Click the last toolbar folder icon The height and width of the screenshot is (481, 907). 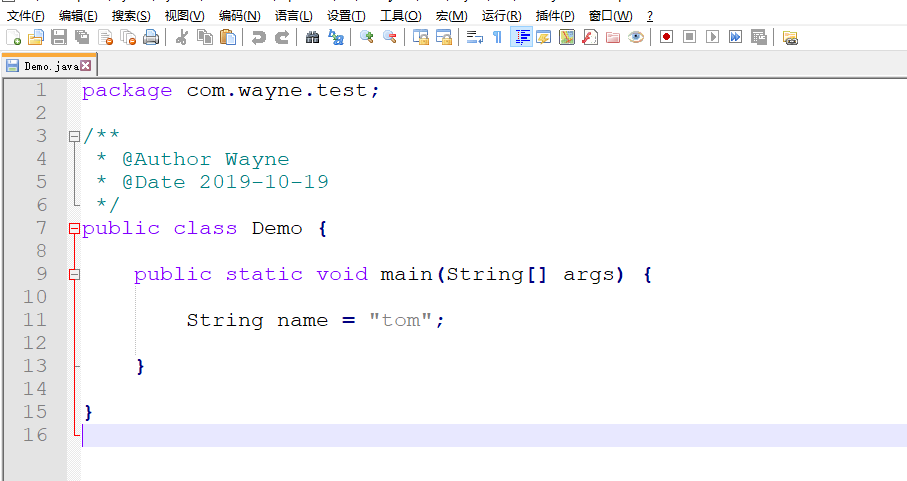pyautogui.click(x=790, y=38)
